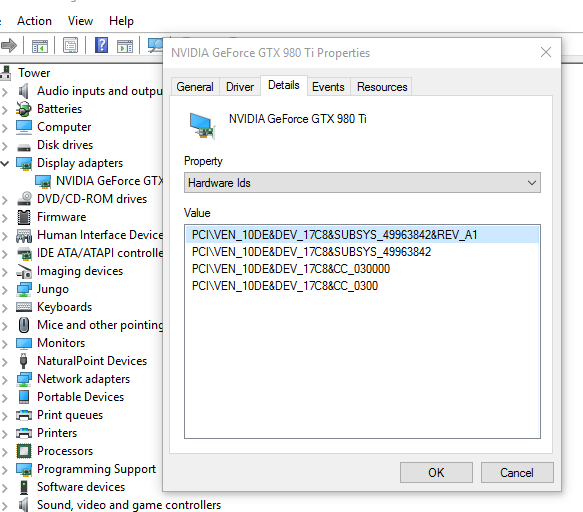583x512 pixels.
Task: Expand the Network adapters node chevron
Action: point(4,379)
